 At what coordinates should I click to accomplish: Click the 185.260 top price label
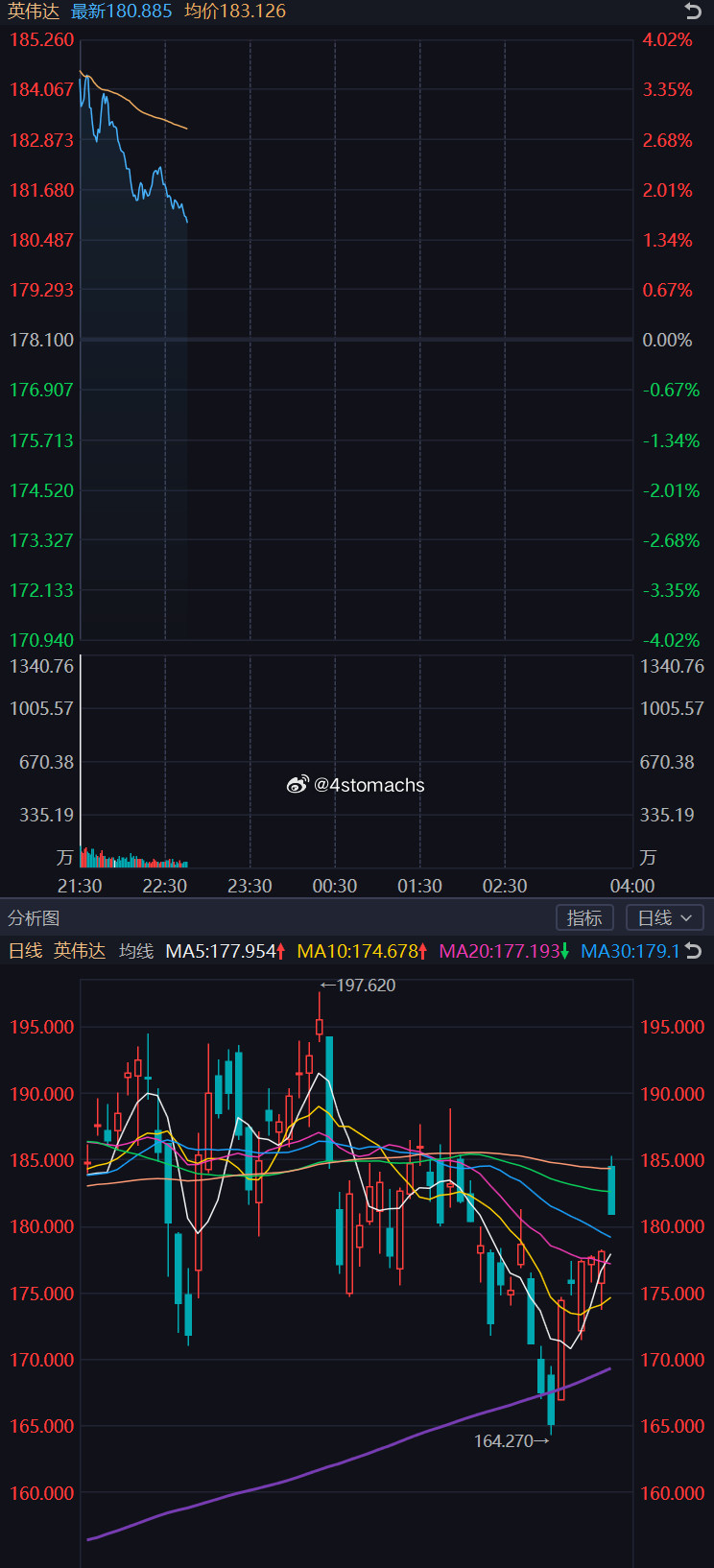[x=41, y=39]
